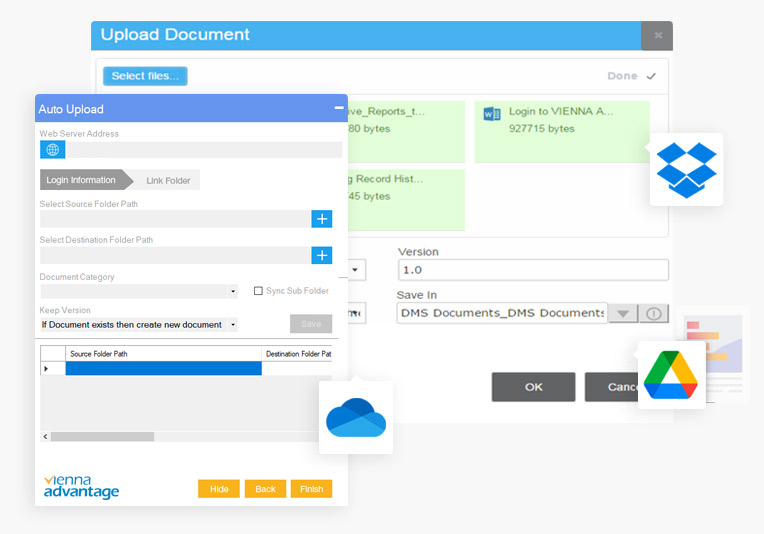Viewport: 764px width, 534px height.
Task: Click the Destination Folder Path column header
Action: [x=297, y=354]
